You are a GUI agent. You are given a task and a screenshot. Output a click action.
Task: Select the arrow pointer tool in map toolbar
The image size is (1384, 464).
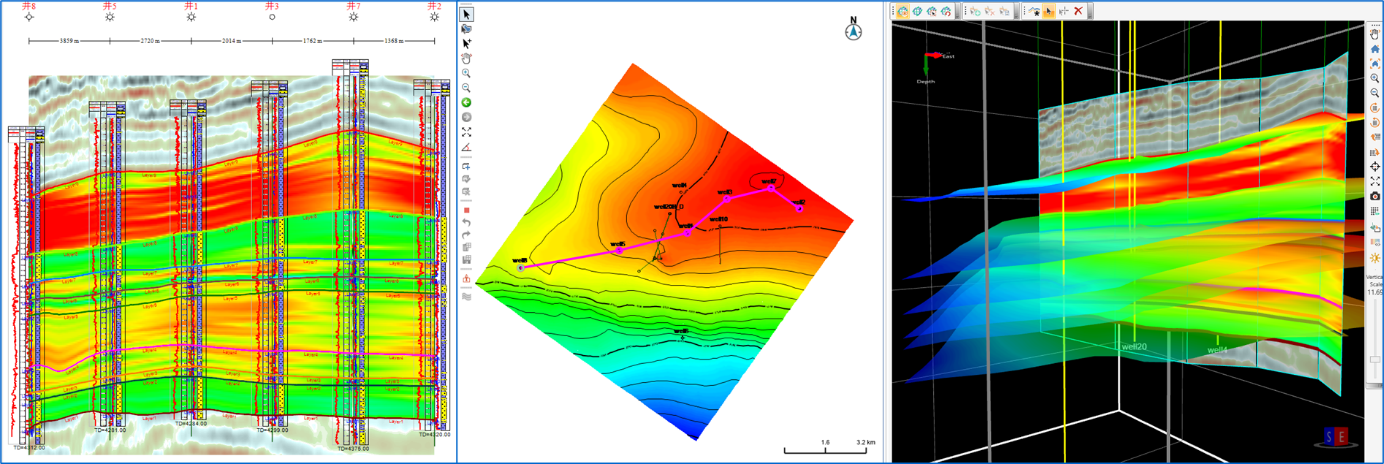467,14
